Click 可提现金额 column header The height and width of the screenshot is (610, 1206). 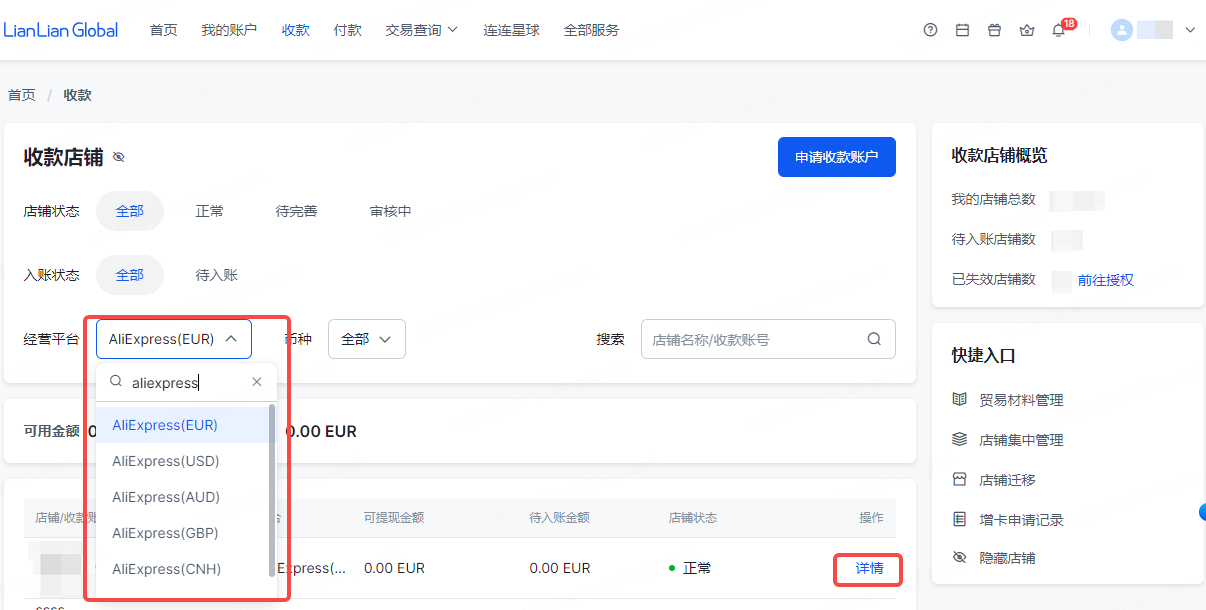click(x=394, y=517)
